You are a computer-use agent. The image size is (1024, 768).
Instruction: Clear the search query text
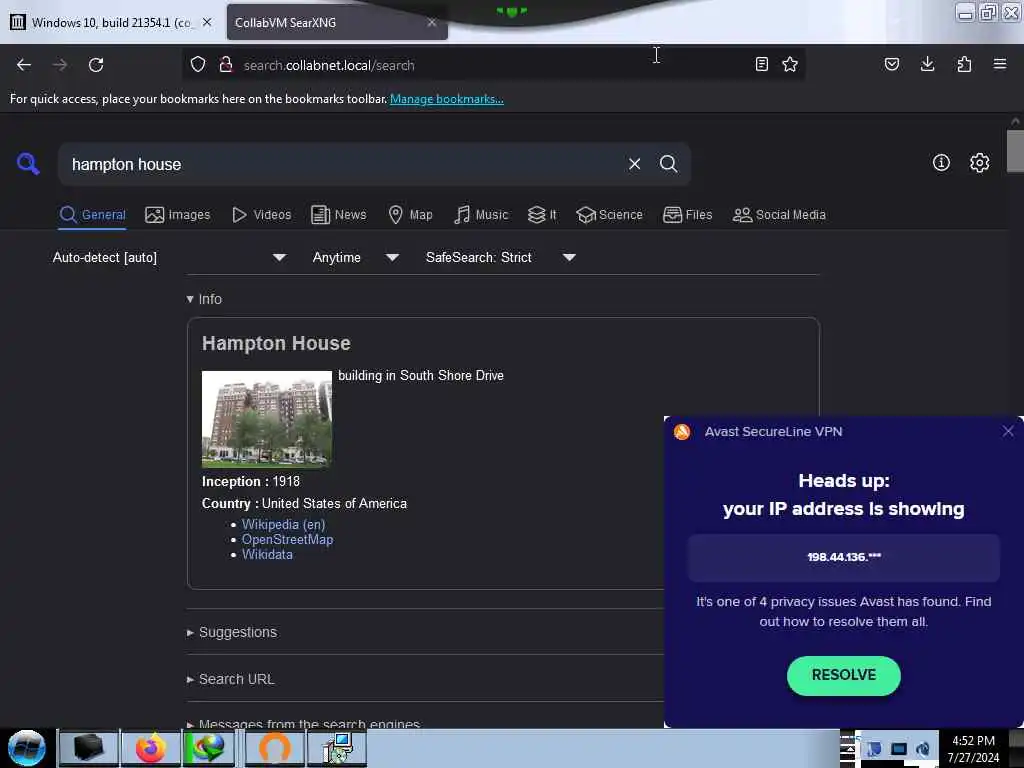[x=634, y=164]
